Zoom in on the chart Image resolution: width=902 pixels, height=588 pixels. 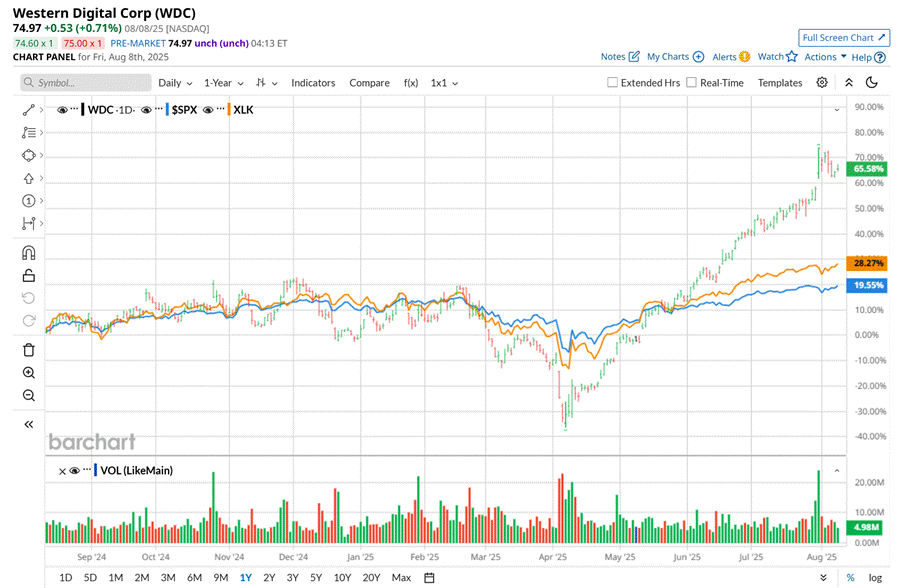coord(29,373)
